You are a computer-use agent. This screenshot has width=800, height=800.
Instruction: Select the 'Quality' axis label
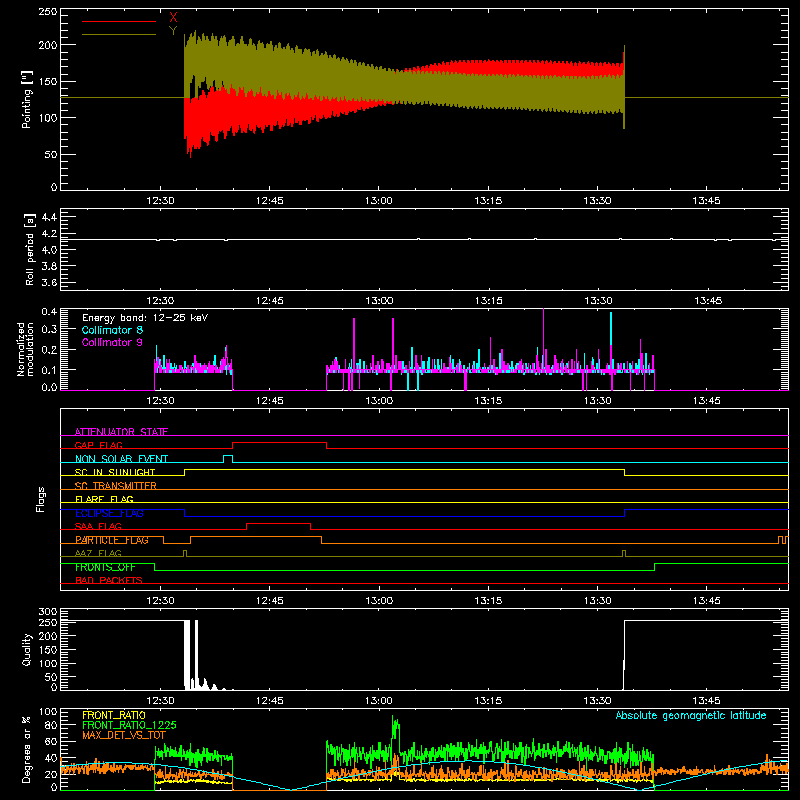pos(27,649)
